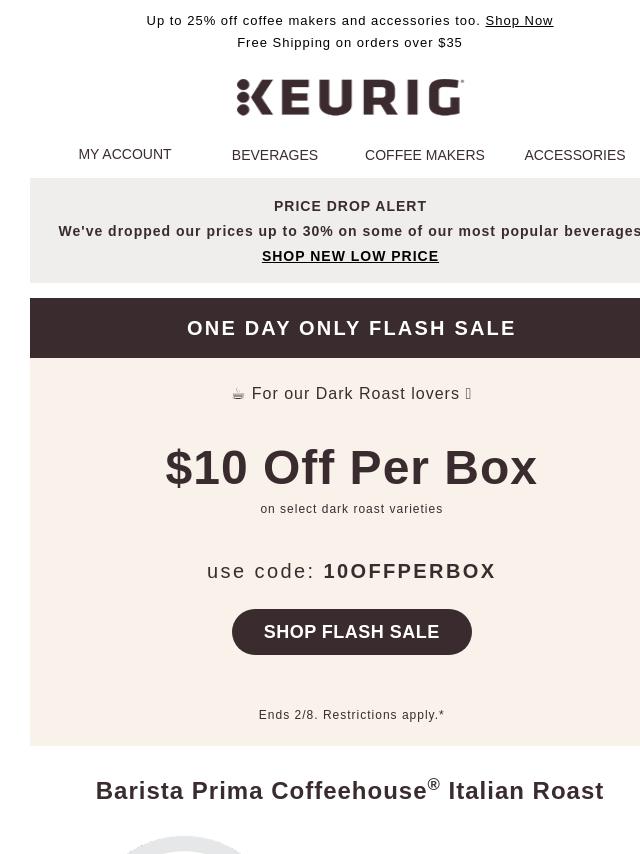Click the unrendered emoji box after 'lovers'
Screen dimensions: 640x854
468,393
